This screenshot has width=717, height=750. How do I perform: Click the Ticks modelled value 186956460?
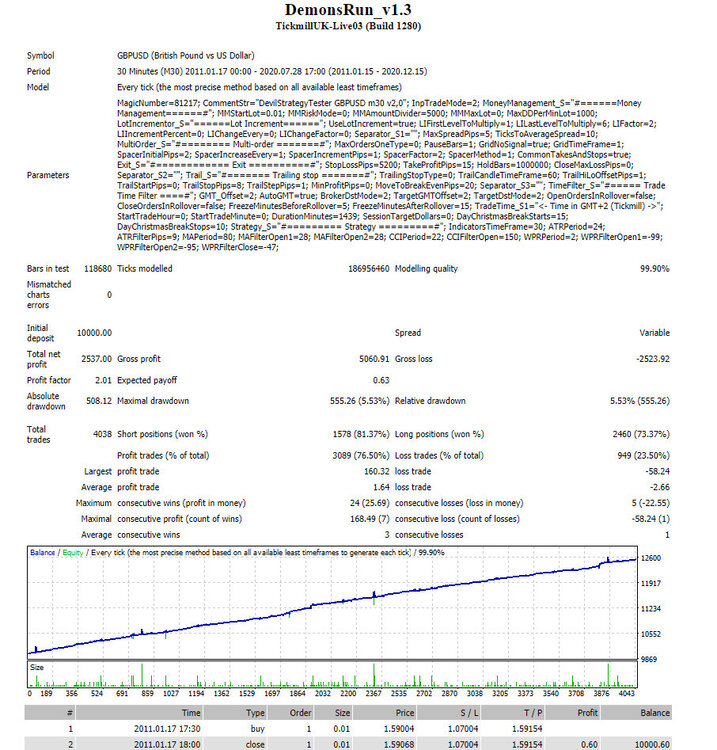pyautogui.click(x=368, y=269)
